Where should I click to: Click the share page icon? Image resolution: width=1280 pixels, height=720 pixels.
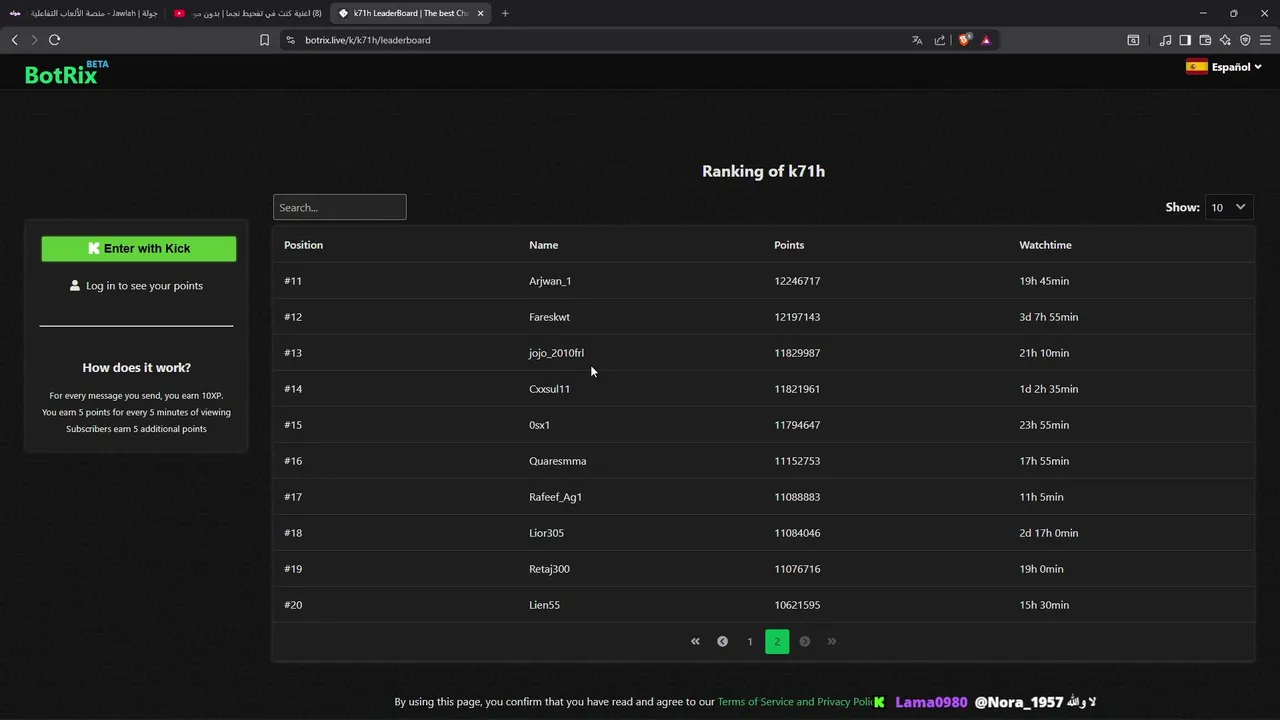[x=940, y=40]
